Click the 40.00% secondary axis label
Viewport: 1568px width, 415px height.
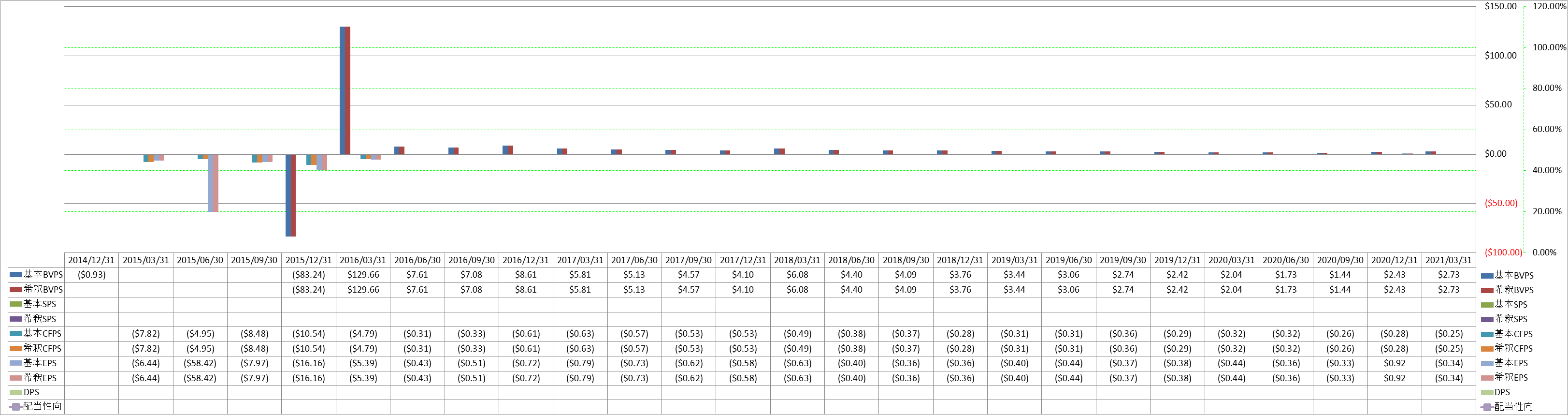pos(1547,171)
